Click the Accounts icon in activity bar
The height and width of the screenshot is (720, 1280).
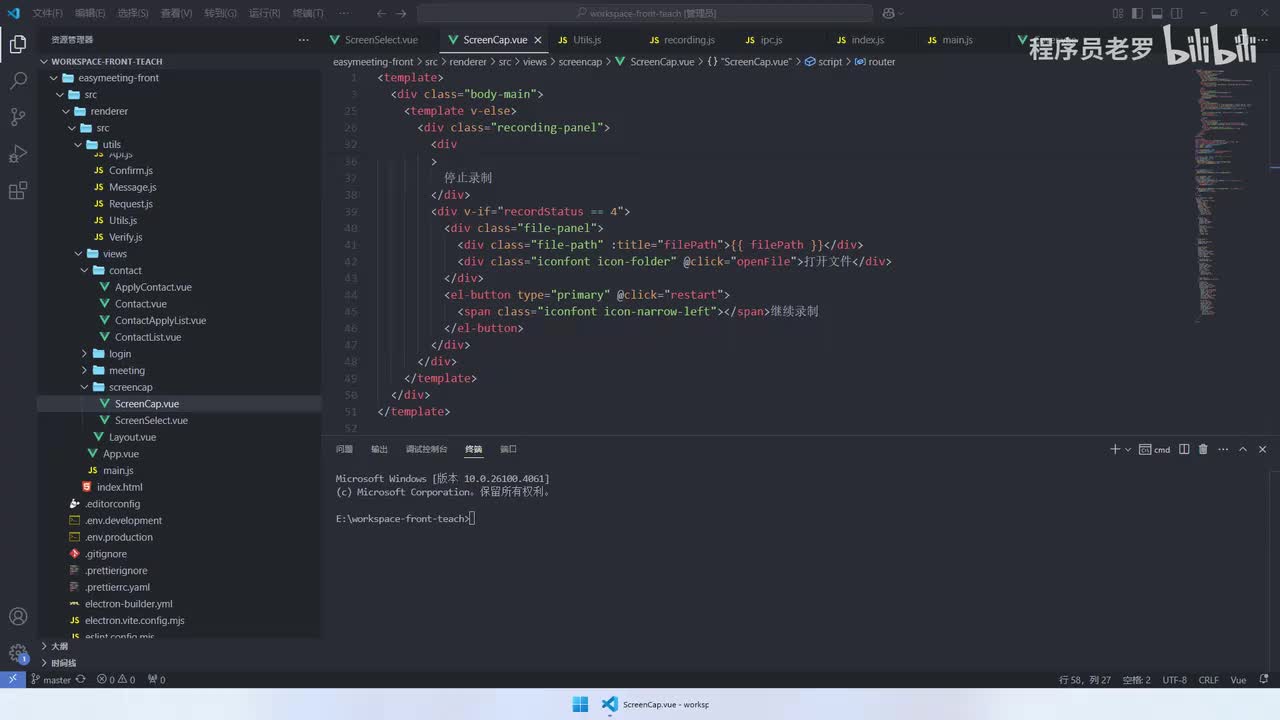click(x=18, y=617)
